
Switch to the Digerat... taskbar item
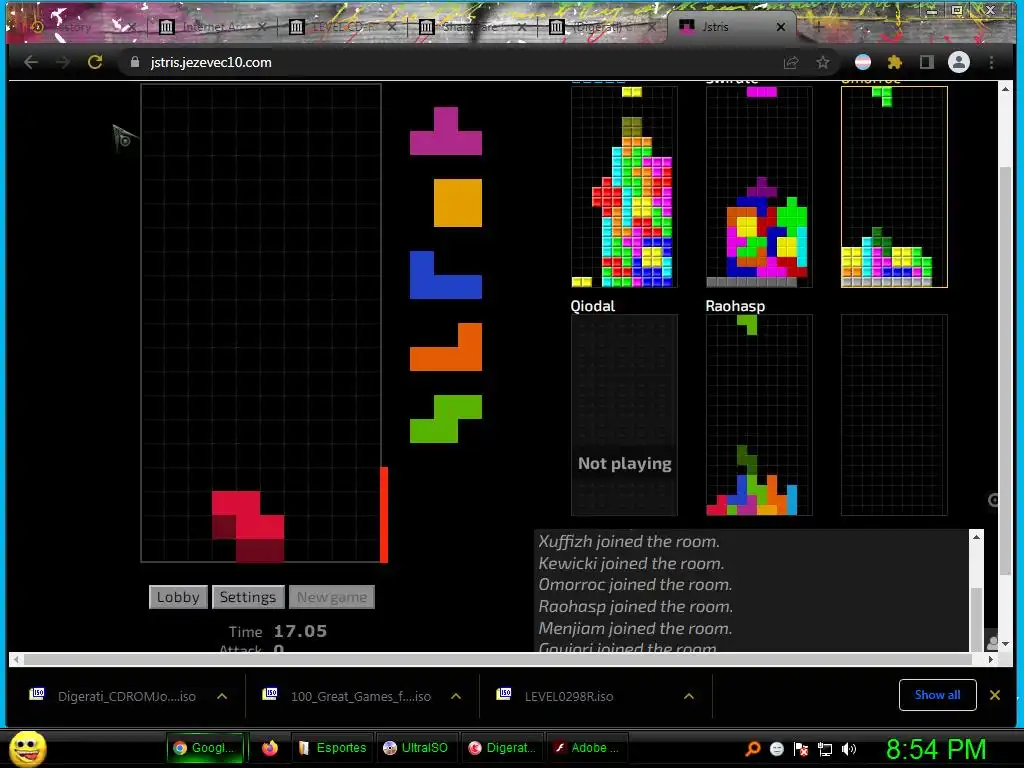[503, 748]
